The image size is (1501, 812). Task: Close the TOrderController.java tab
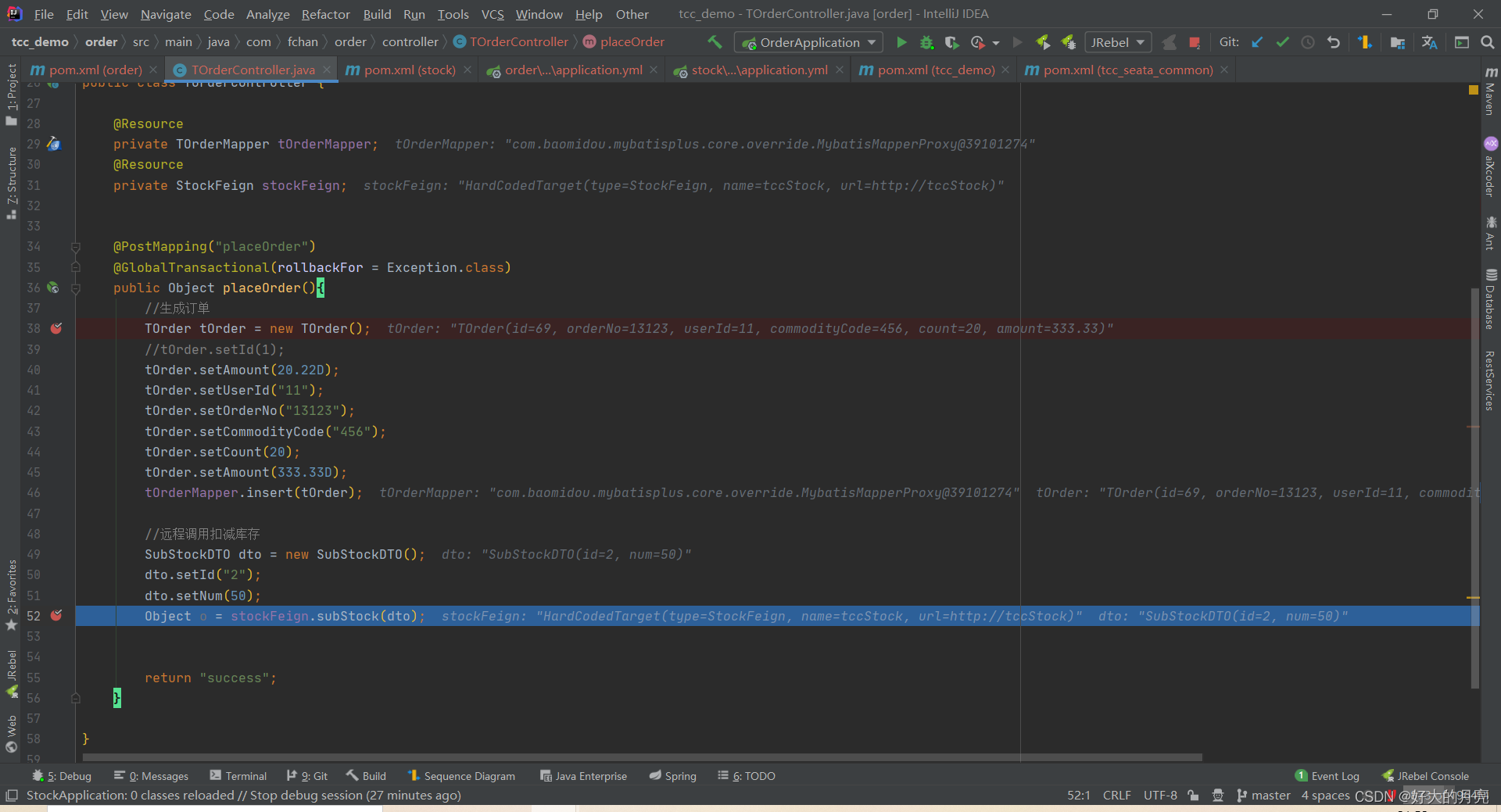(x=327, y=70)
